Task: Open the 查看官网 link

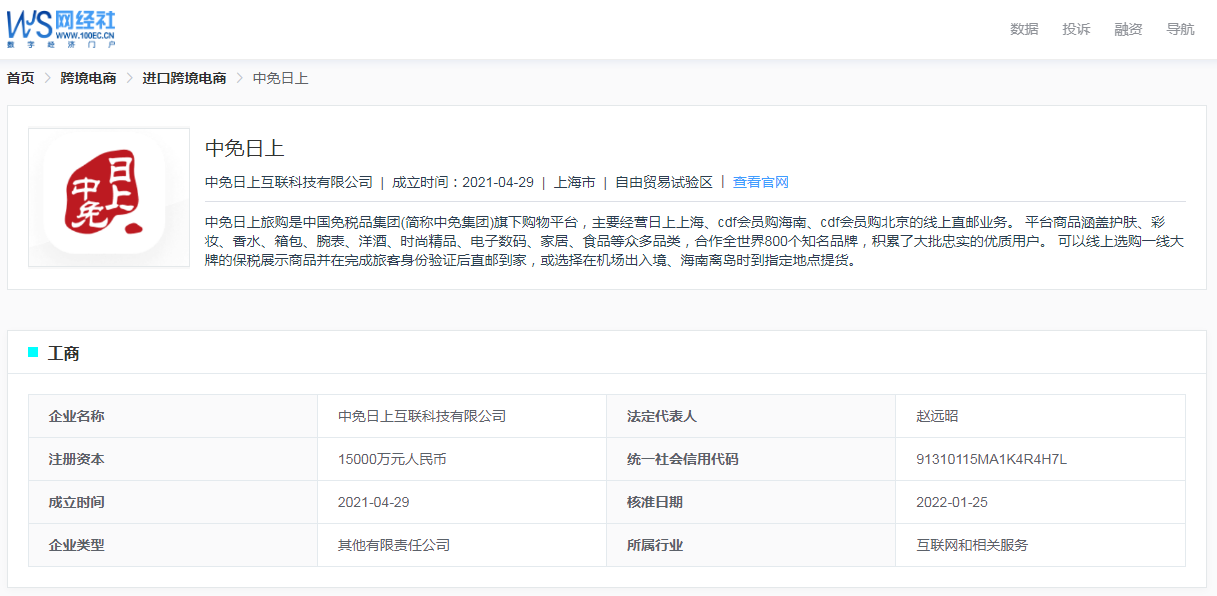Action: [761, 182]
